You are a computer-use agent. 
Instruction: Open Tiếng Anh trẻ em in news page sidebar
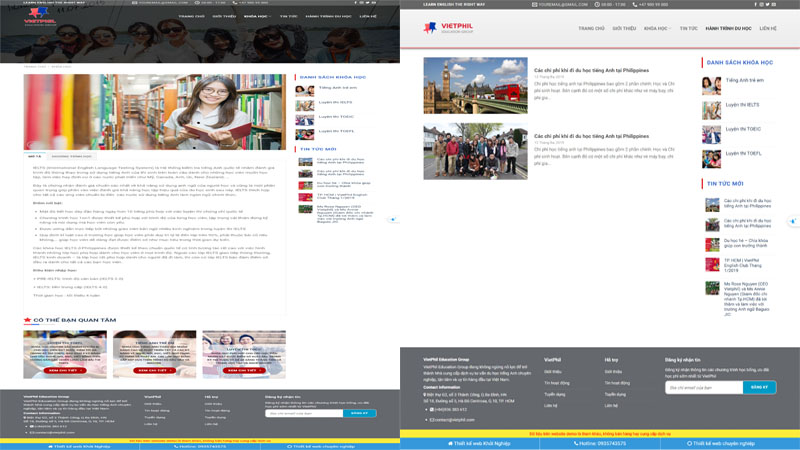(744, 81)
